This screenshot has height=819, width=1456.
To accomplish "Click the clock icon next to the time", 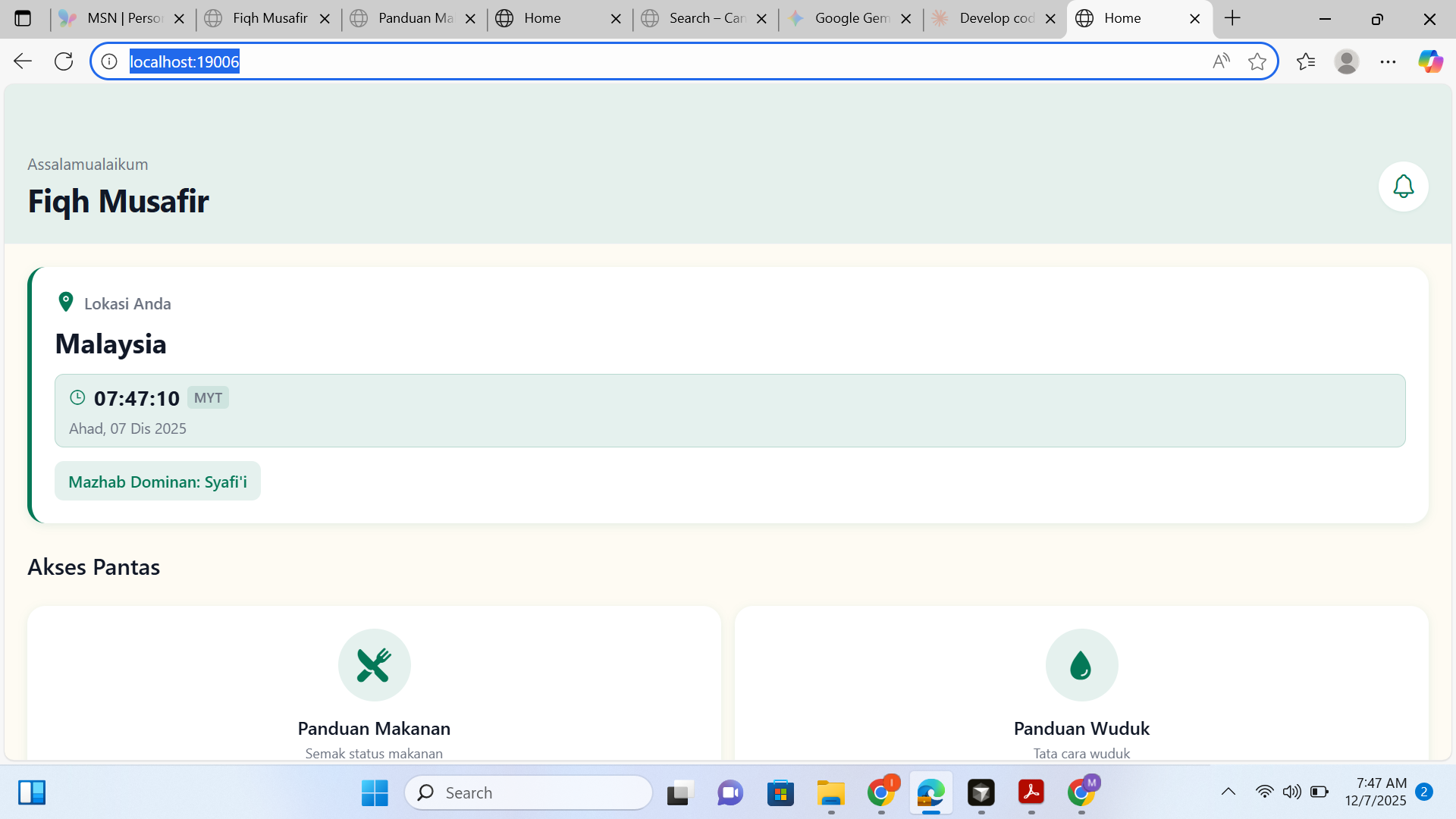I will click(x=77, y=397).
